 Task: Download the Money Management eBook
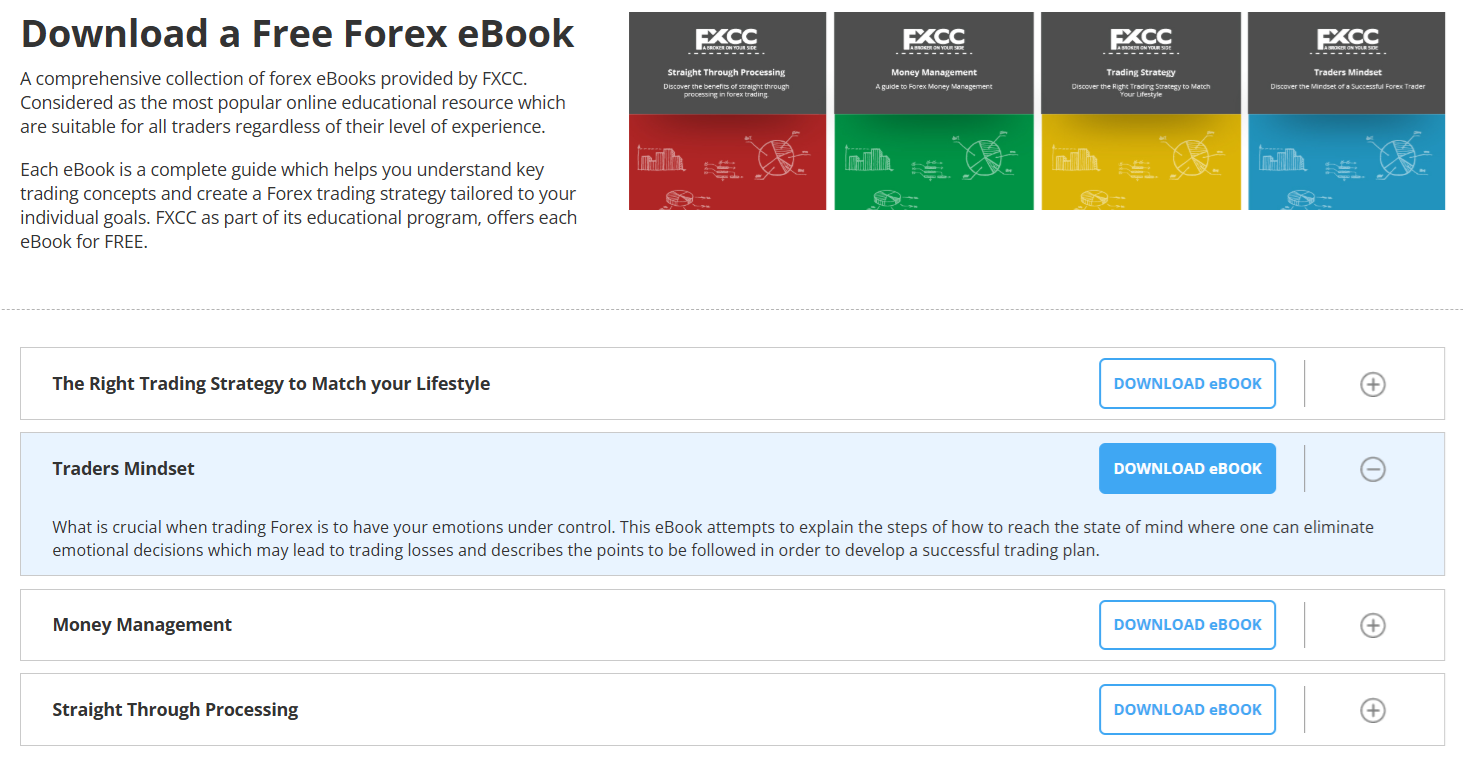(x=1187, y=625)
